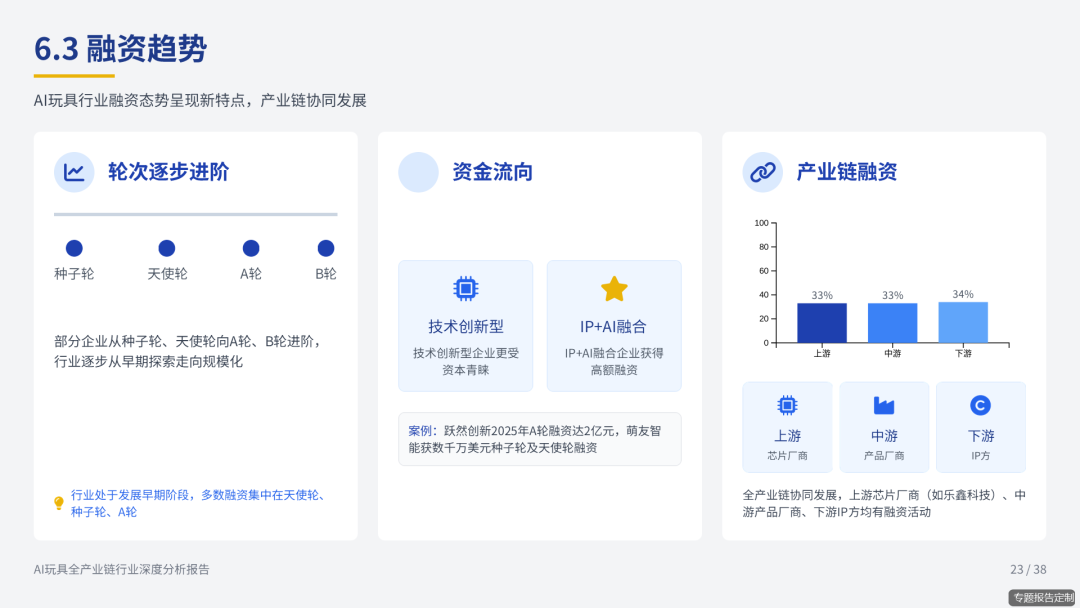
Task: Click the line chart icon beside 轮次逐步进阶
Action: click(x=75, y=172)
